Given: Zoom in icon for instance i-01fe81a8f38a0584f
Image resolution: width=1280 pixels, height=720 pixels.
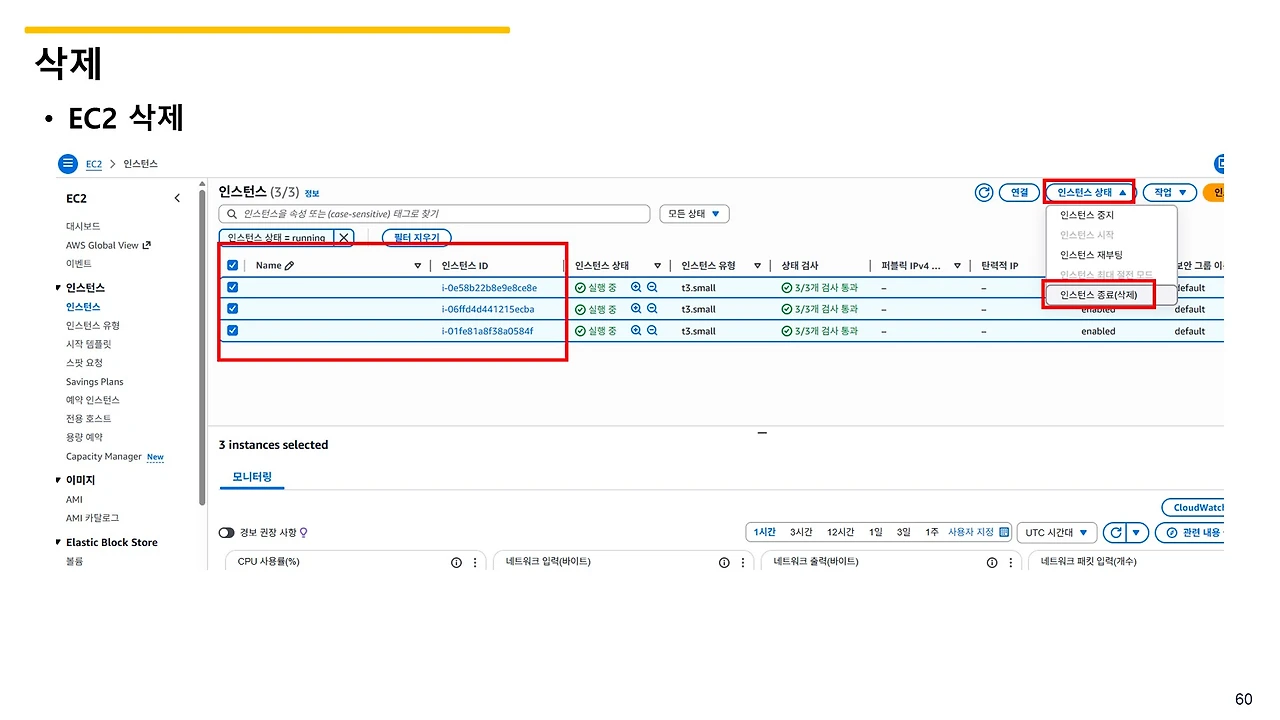Looking at the screenshot, I should click(636, 331).
